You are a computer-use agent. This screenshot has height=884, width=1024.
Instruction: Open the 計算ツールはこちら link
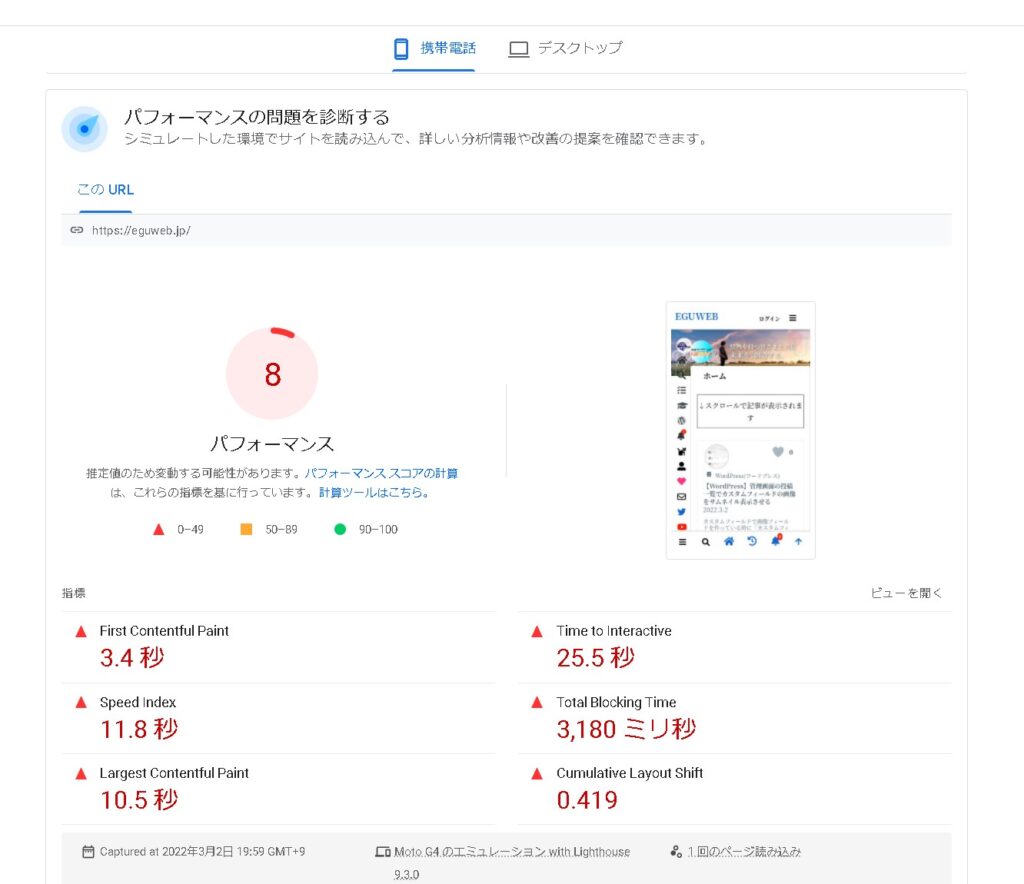pyautogui.click(x=374, y=493)
